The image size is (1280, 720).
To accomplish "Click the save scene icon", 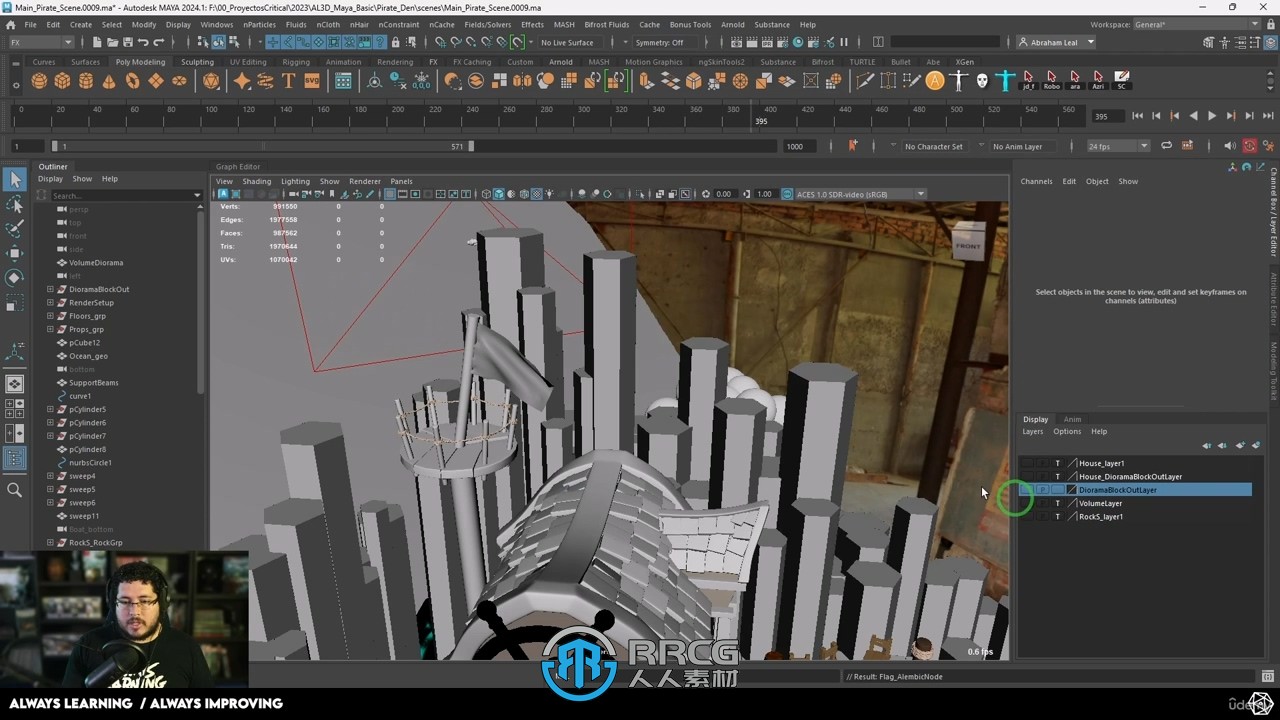I will coord(126,42).
